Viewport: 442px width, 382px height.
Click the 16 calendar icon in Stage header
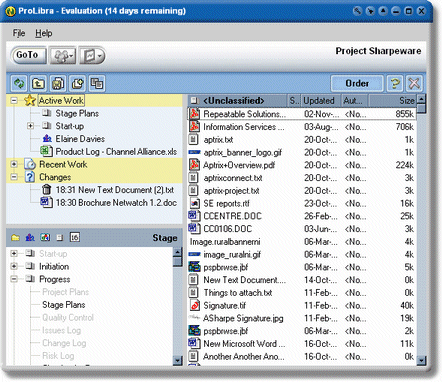coord(74,237)
